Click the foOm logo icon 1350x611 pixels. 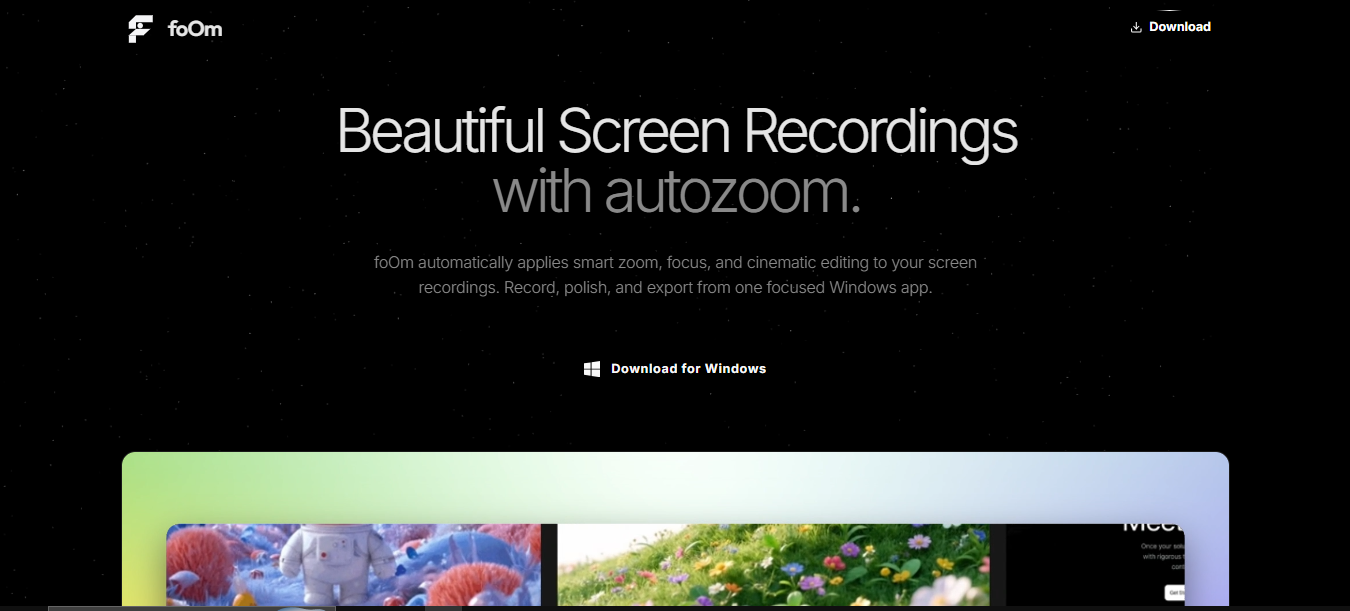(140, 29)
